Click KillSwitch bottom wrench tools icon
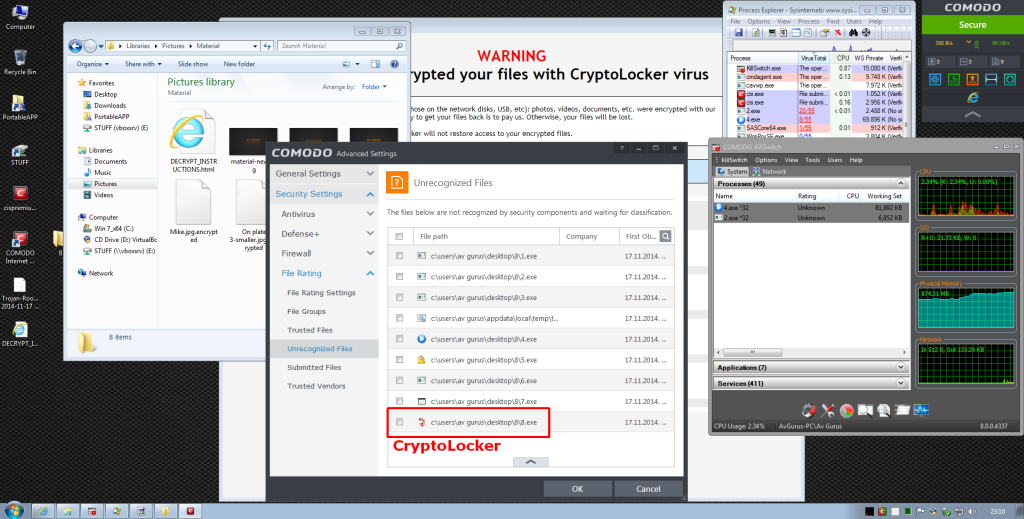This screenshot has height=519, width=1024. [827, 411]
